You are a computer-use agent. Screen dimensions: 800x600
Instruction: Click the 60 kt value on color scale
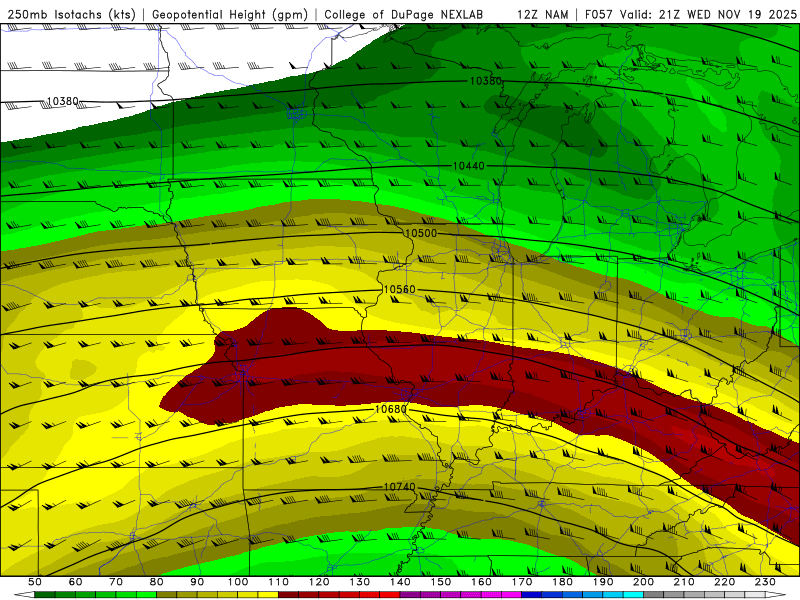click(x=75, y=582)
